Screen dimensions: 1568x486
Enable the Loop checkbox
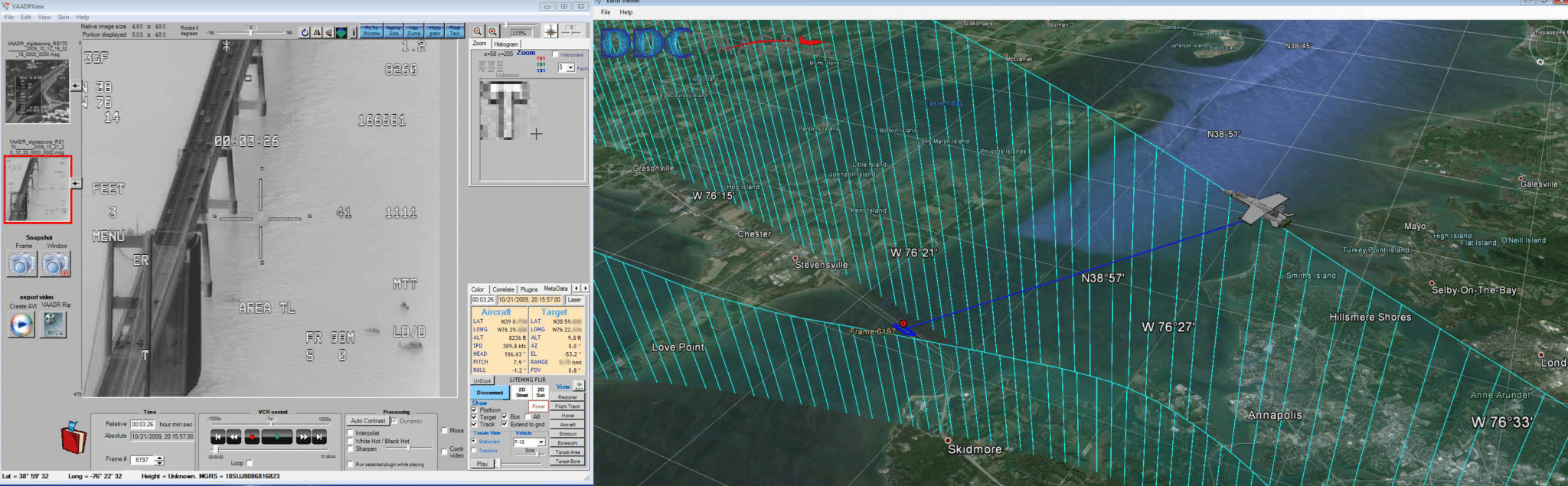(x=249, y=462)
